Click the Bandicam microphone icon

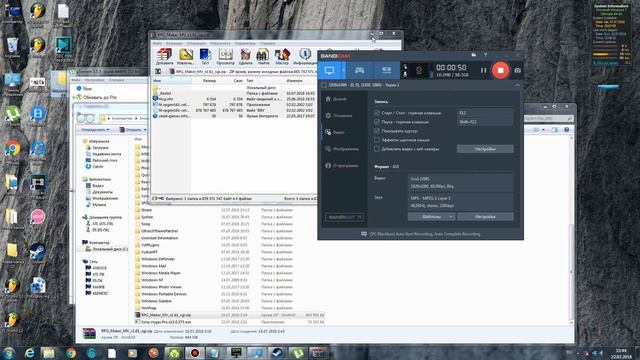click(405, 74)
